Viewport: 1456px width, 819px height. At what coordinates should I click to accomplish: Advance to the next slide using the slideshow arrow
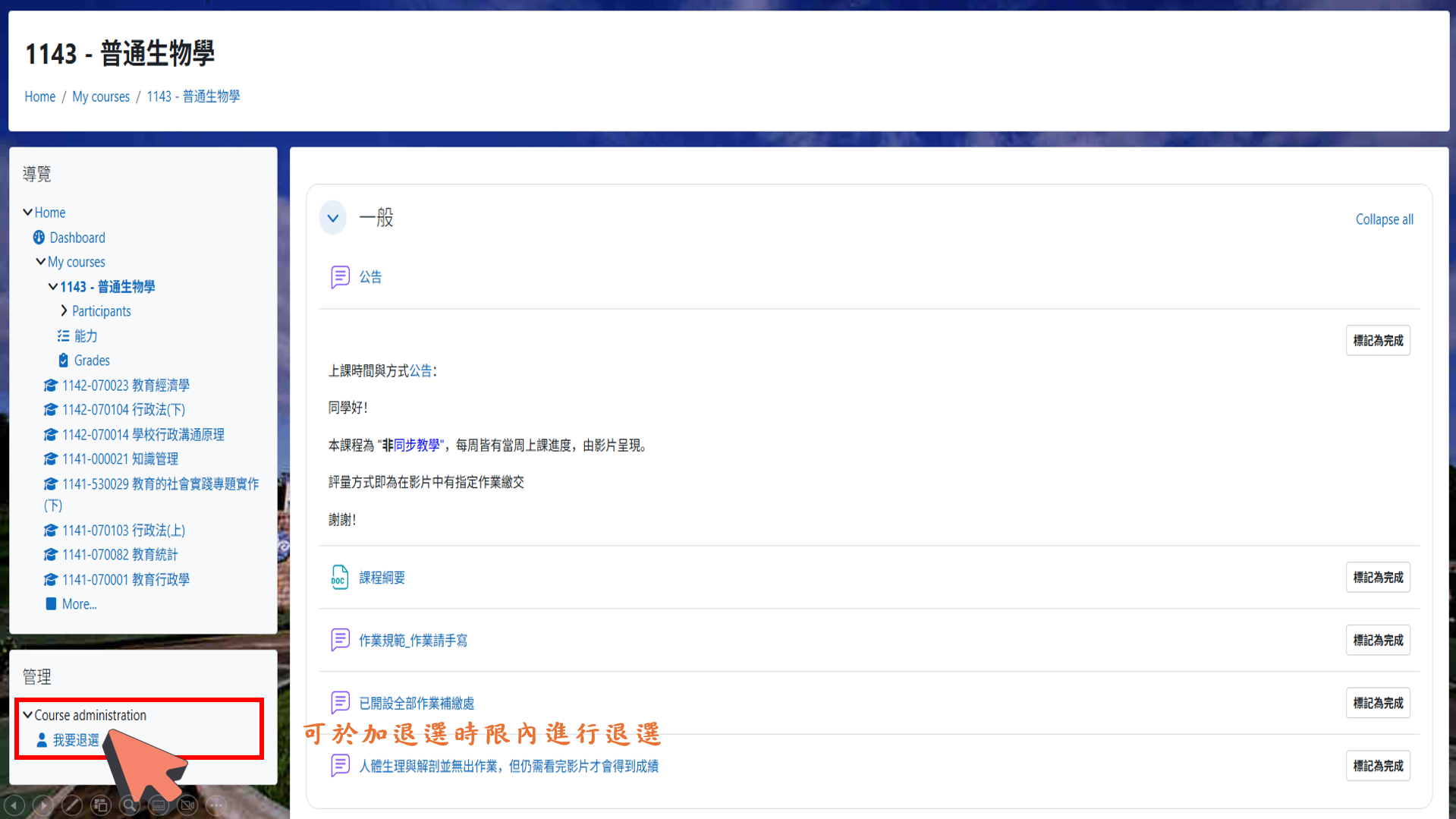43,805
